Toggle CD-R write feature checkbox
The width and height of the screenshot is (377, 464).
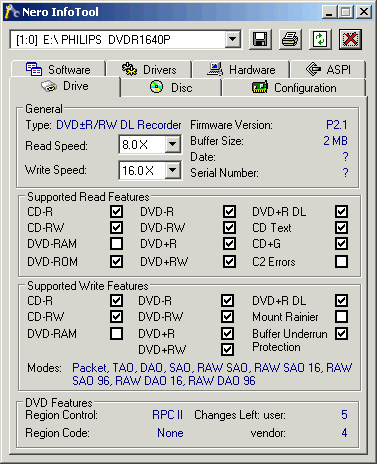coord(116,300)
